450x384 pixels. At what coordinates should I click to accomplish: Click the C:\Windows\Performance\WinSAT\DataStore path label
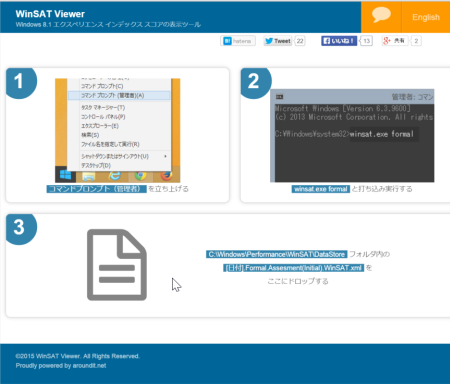pos(276,254)
